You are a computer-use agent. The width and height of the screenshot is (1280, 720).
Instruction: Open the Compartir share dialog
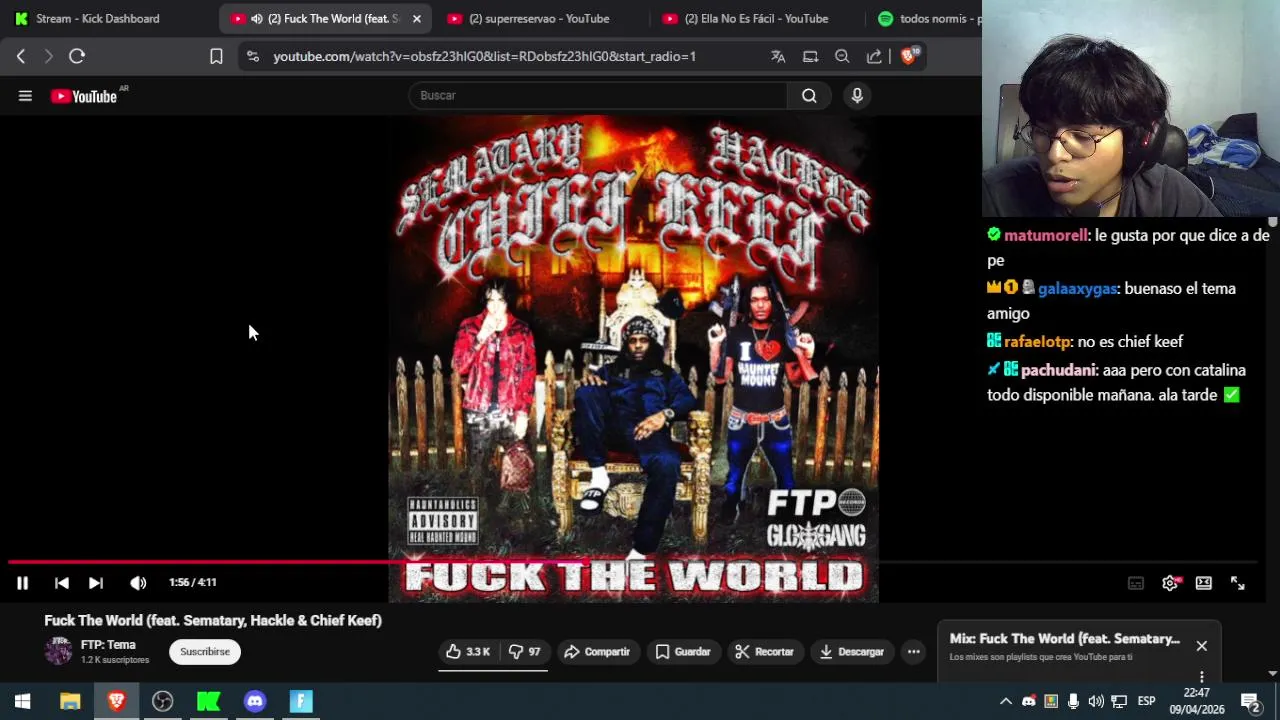[x=597, y=652]
